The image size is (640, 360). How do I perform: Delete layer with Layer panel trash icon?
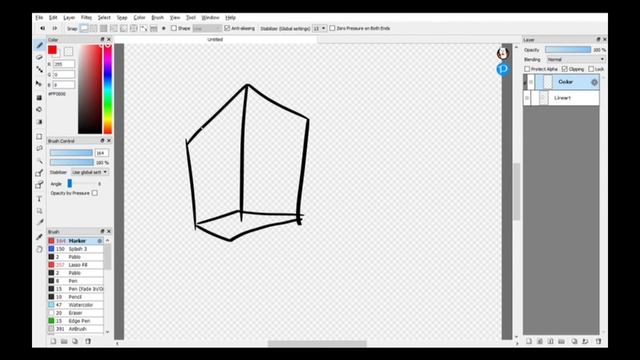coord(598,341)
